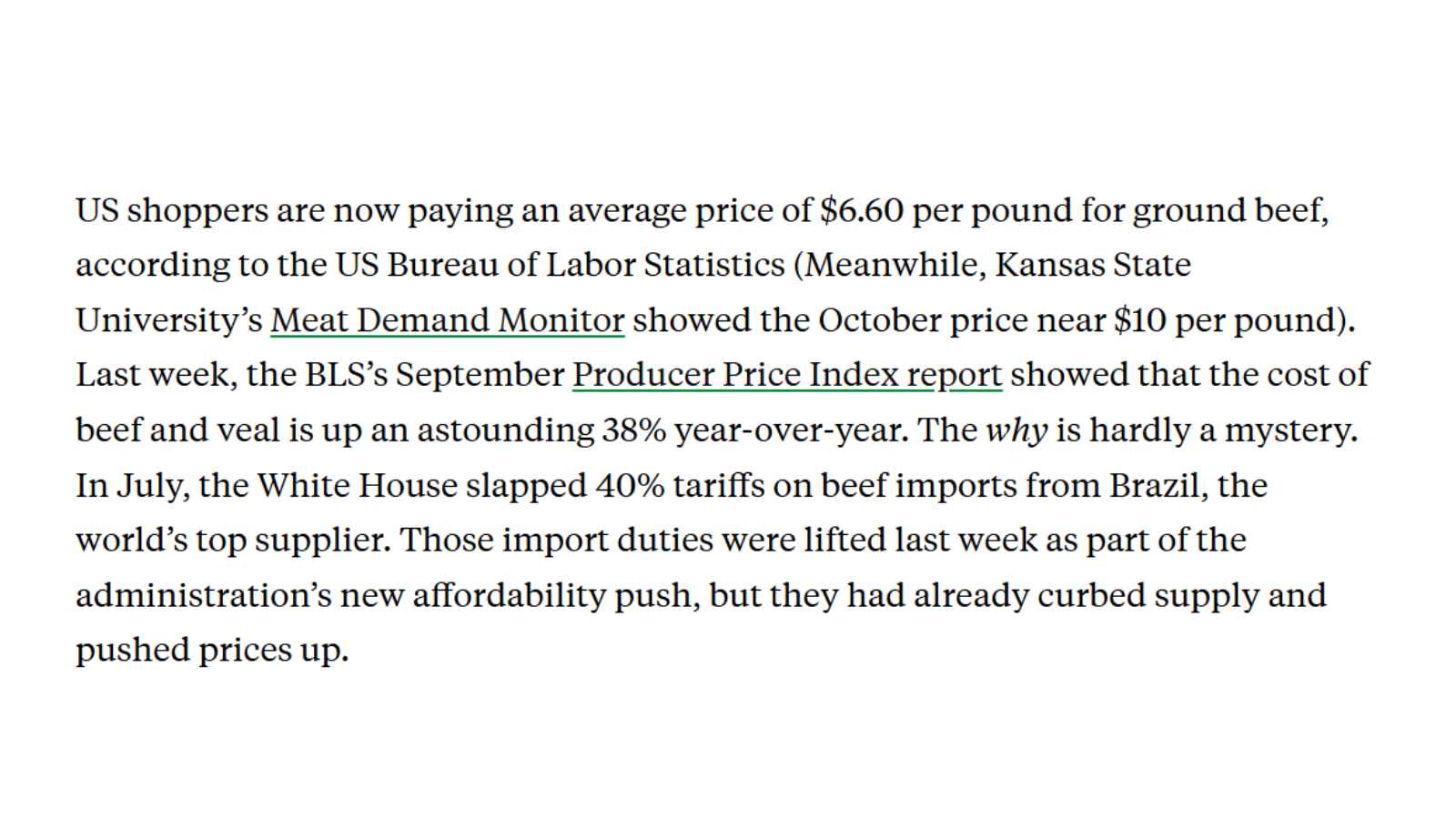Viewport: 1456px width, 819px height.
Task: Click the "$10" price figure
Action: (1139, 320)
